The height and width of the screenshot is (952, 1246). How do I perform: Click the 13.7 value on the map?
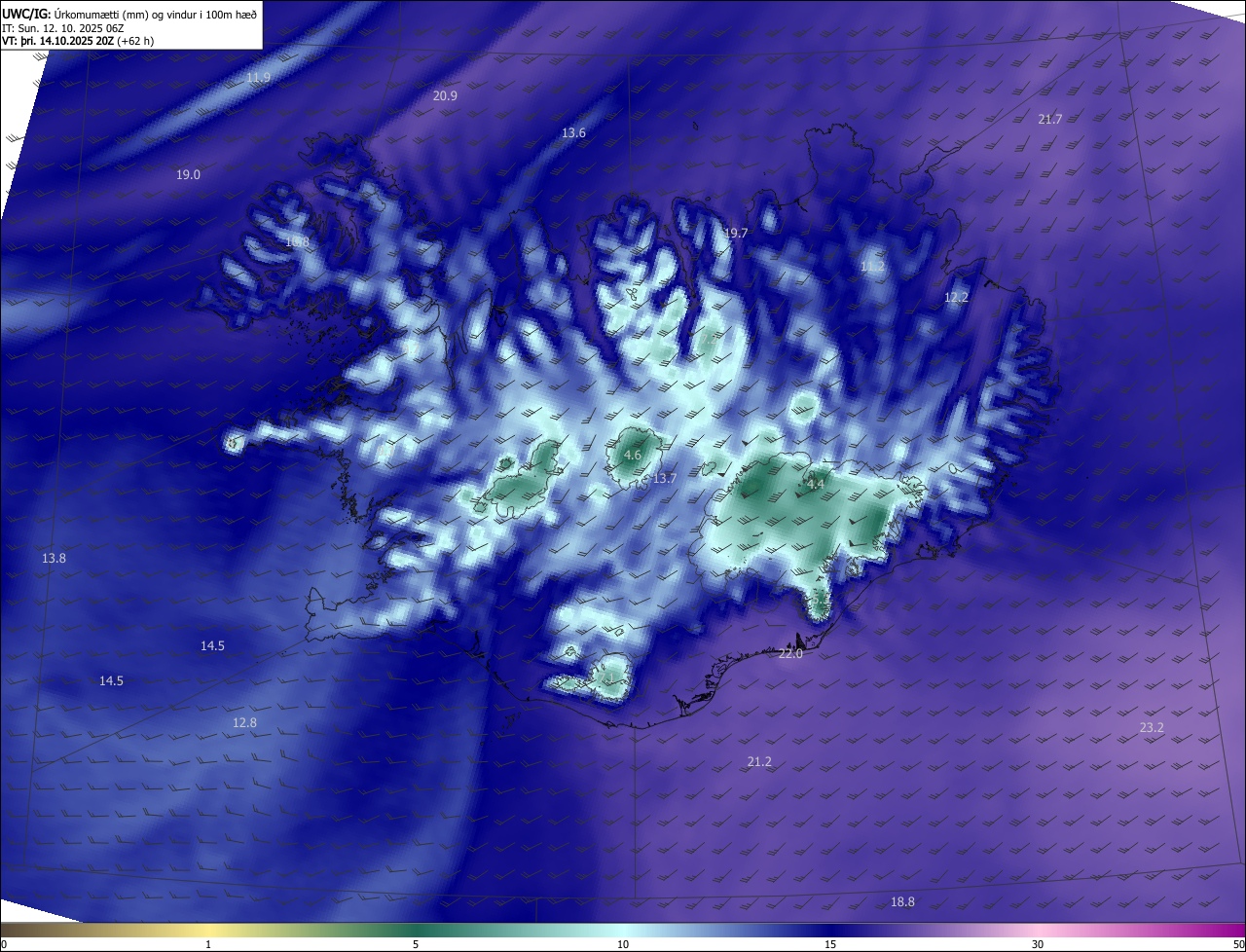(x=664, y=478)
